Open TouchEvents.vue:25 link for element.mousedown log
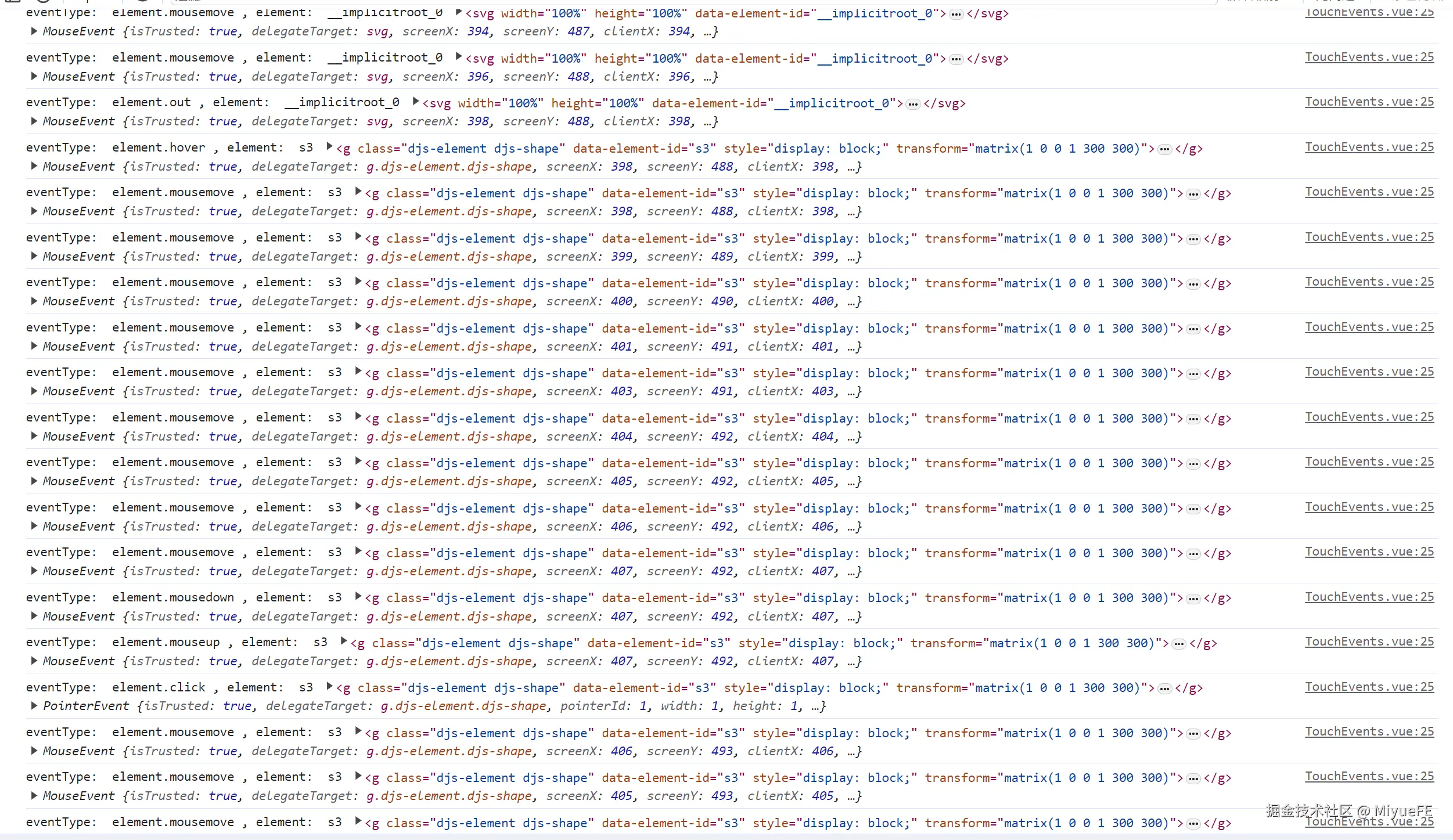 1369,597
